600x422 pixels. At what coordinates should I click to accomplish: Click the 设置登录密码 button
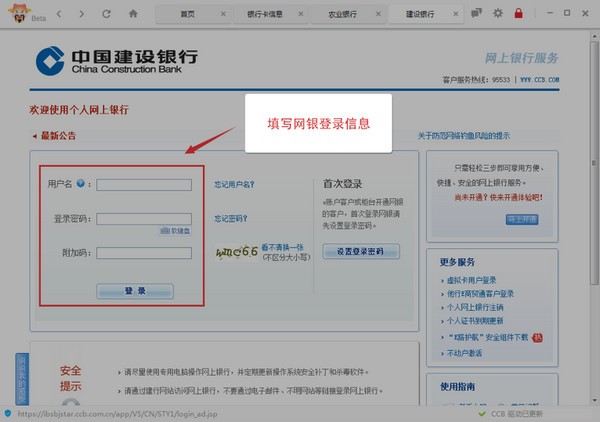(x=361, y=251)
